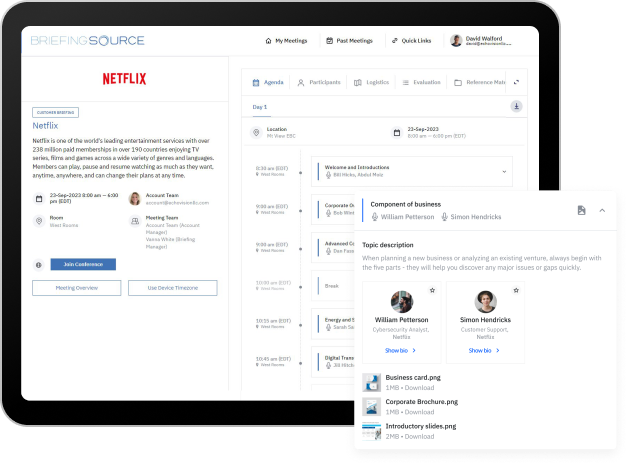629x466 pixels.
Task: Download Introductory slides.png
Action: (419, 437)
